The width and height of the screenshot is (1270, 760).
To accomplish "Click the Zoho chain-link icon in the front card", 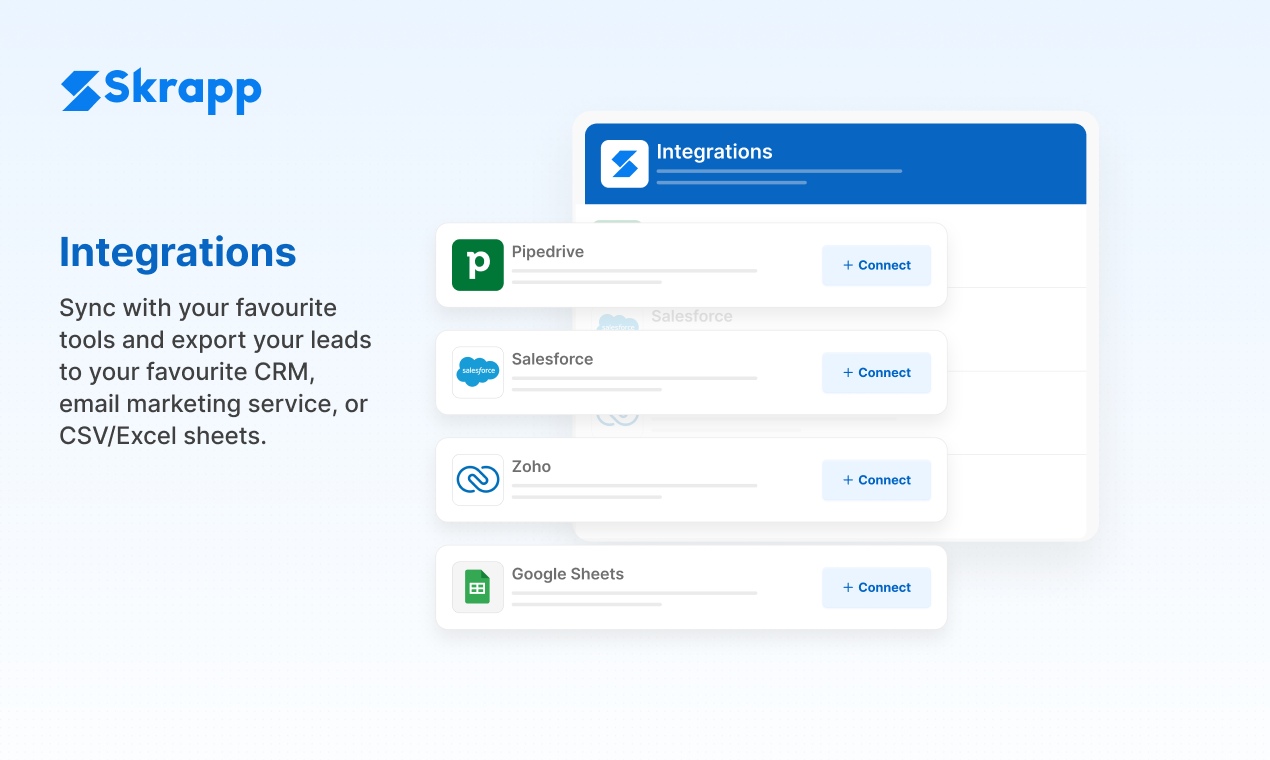I will [478, 480].
